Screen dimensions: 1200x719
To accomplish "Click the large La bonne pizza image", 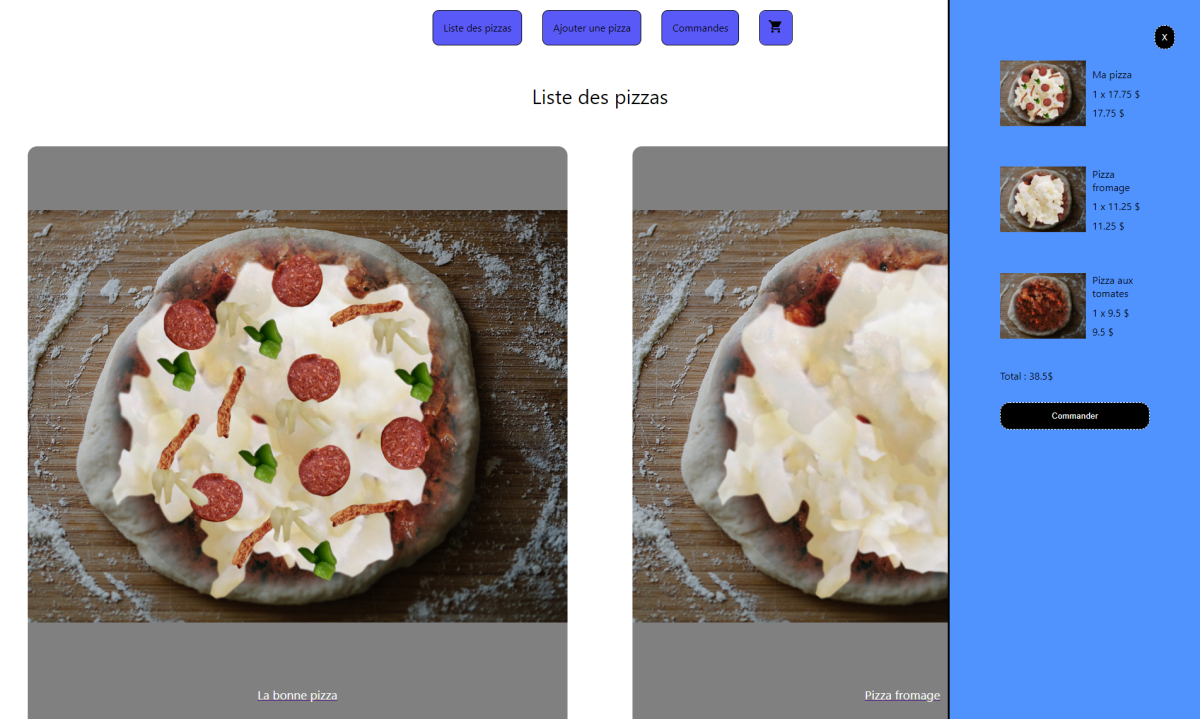I will click(x=297, y=416).
